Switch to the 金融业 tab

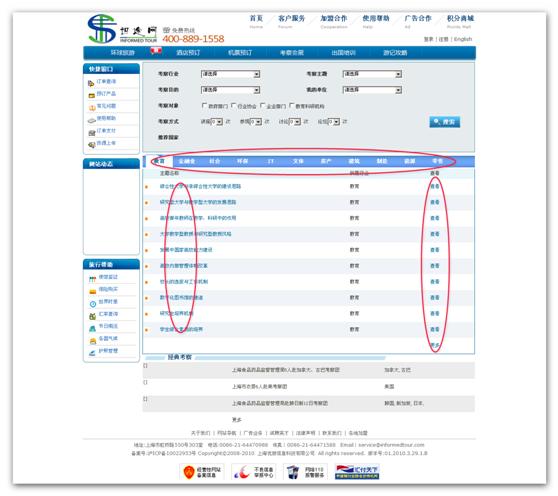point(186,161)
